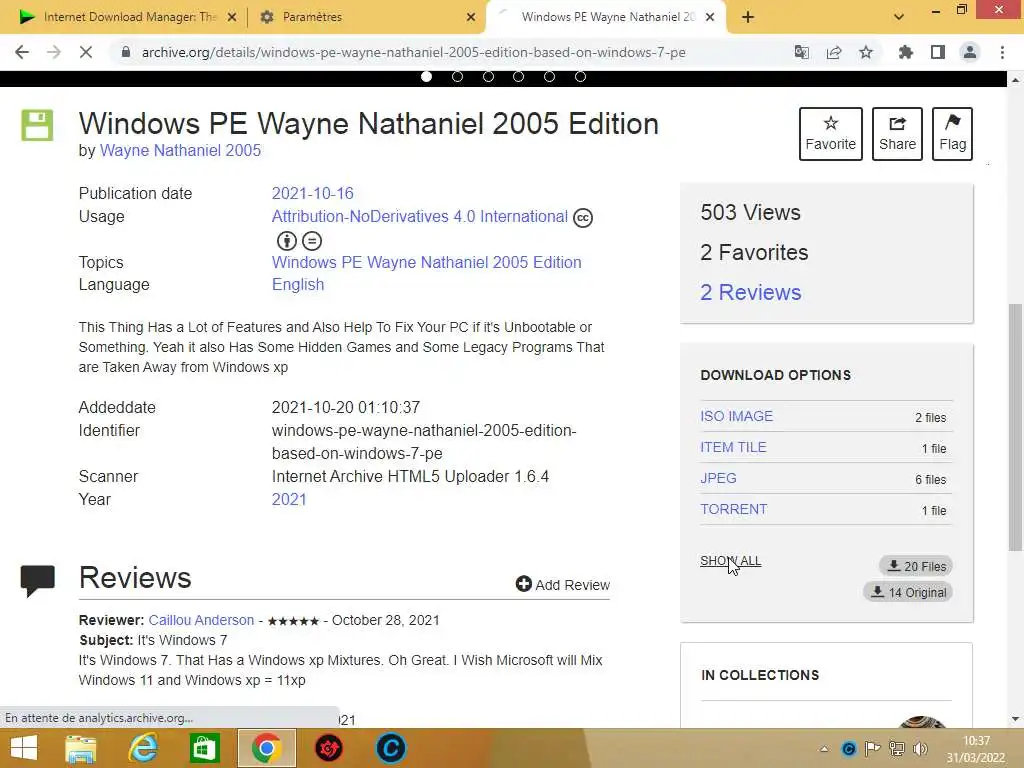Open reviewer Caillou Anderson profile

pyautogui.click(x=201, y=620)
